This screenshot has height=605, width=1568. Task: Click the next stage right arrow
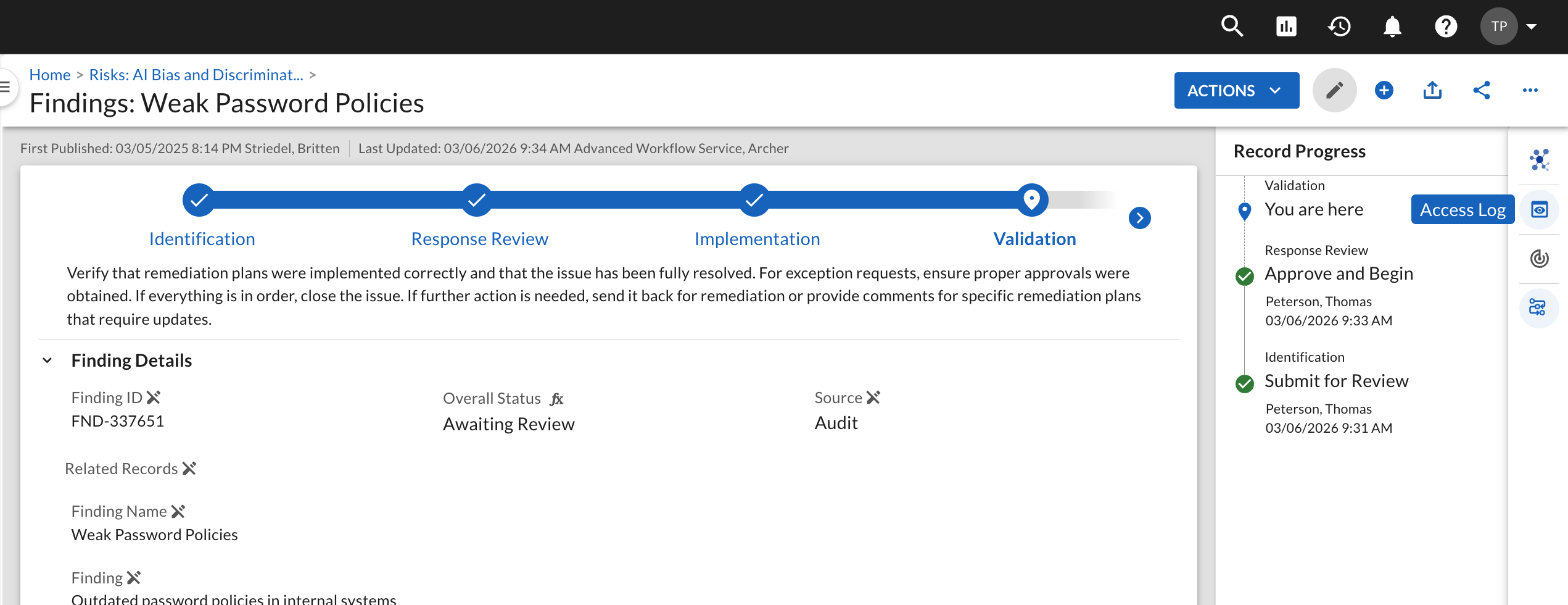tap(1140, 218)
